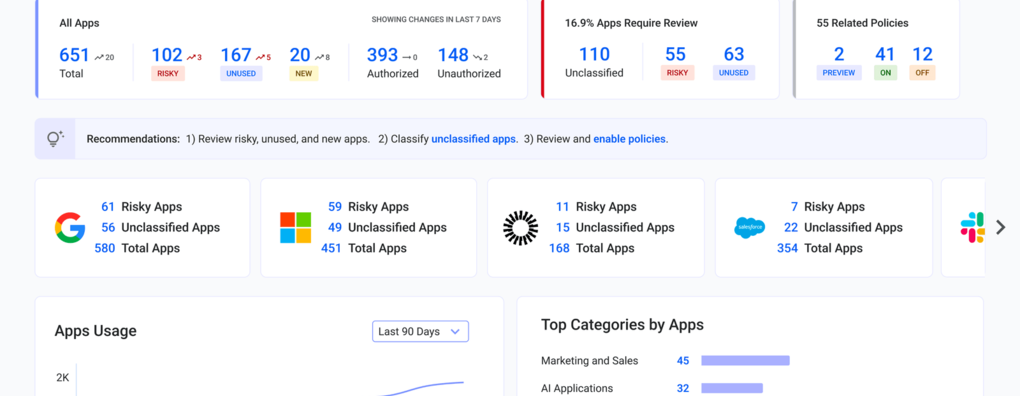Image resolution: width=1020 pixels, height=396 pixels.
Task: Click the Microsoft logo icon
Action: [x=296, y=228]
